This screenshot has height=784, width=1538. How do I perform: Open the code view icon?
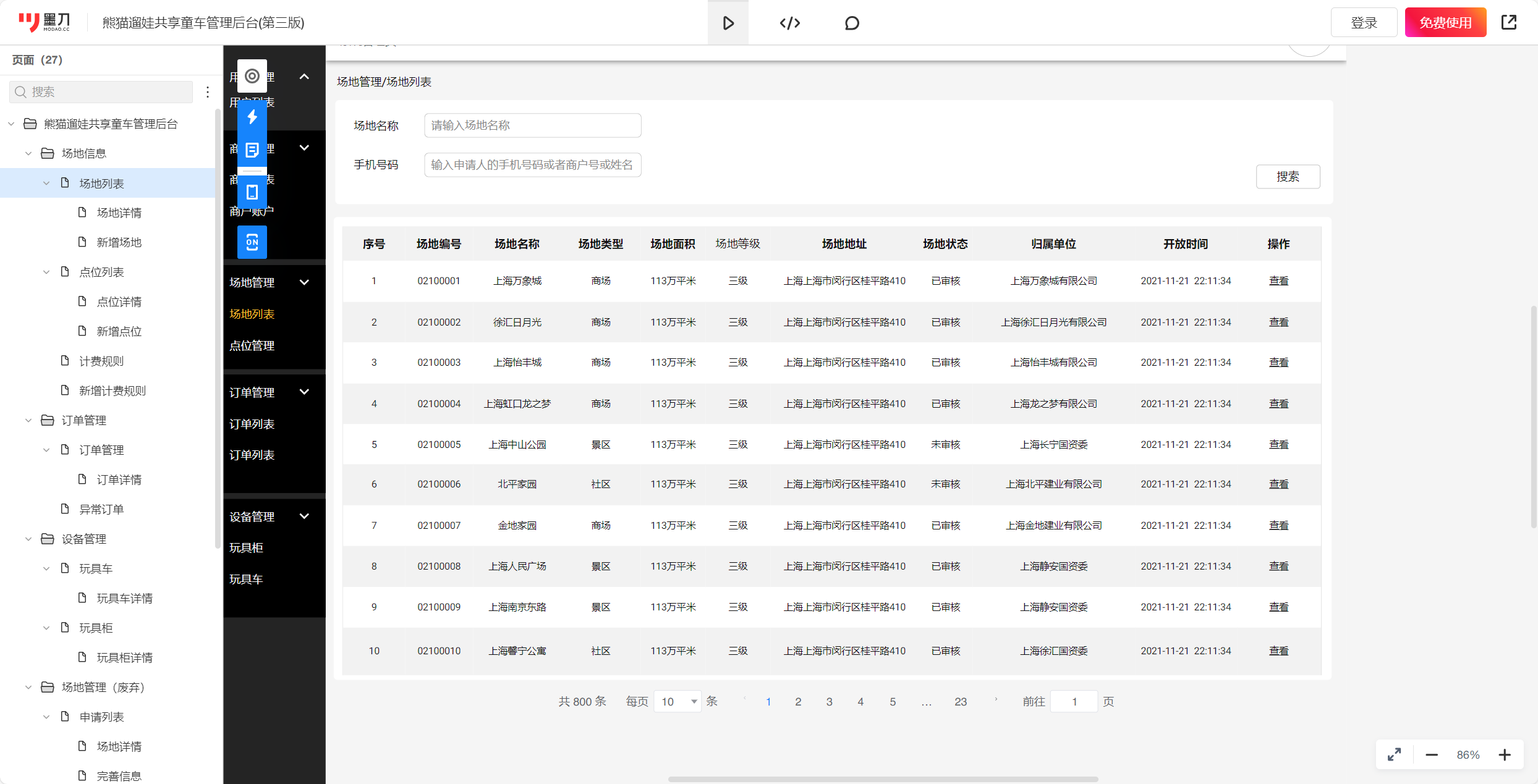pyautogui.click(x=789, y=23)
